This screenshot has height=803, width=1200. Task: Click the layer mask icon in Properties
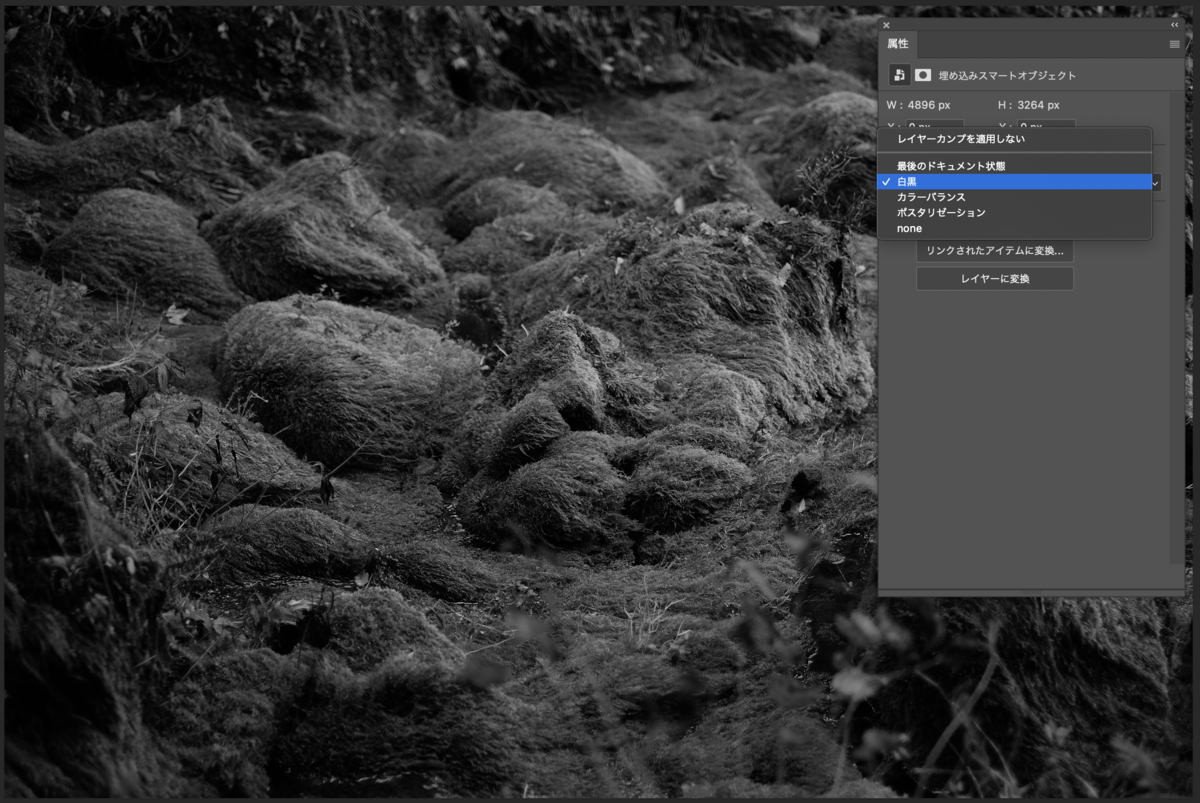pos(923,75)
